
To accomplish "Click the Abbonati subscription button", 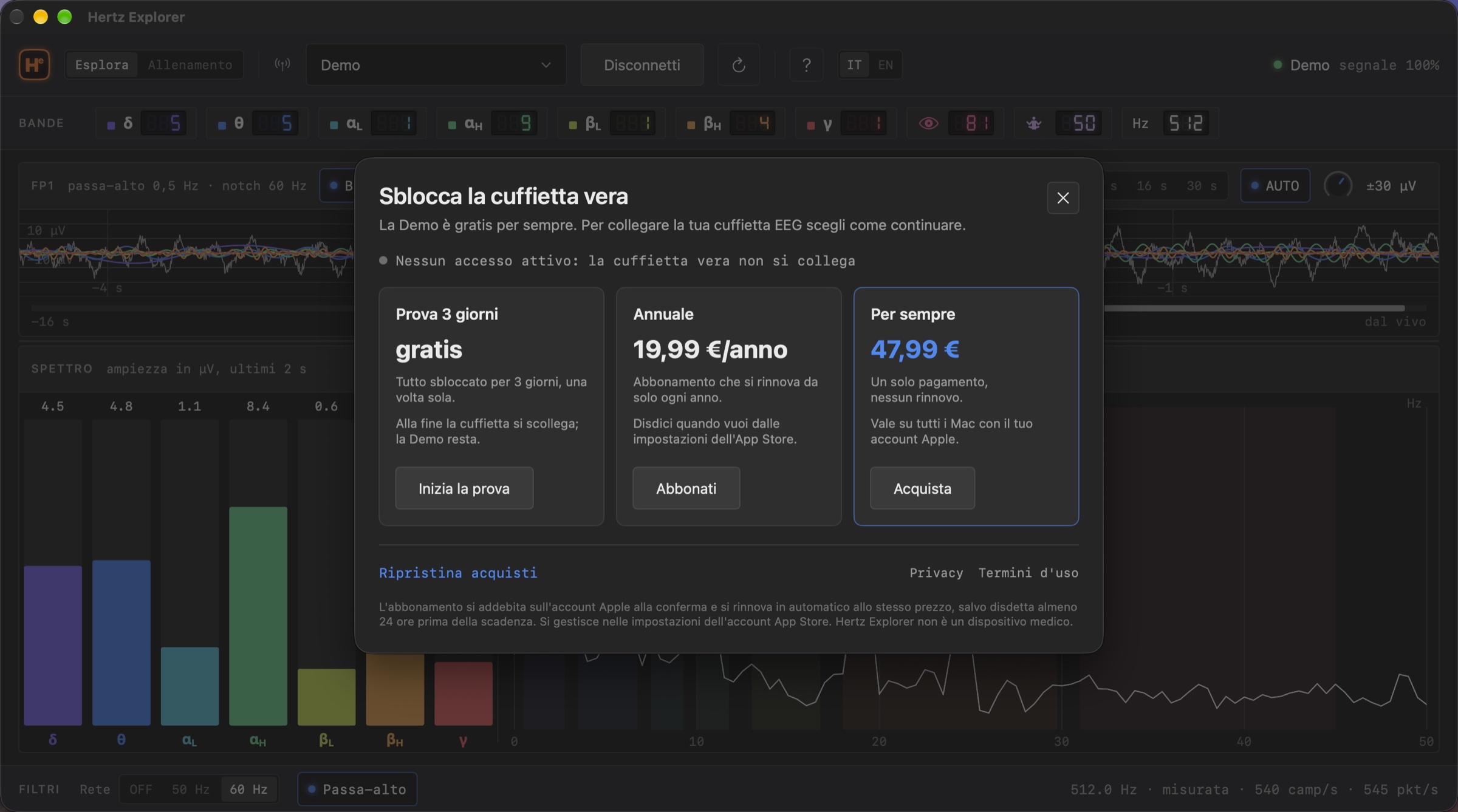I will [x=686, y=488].
